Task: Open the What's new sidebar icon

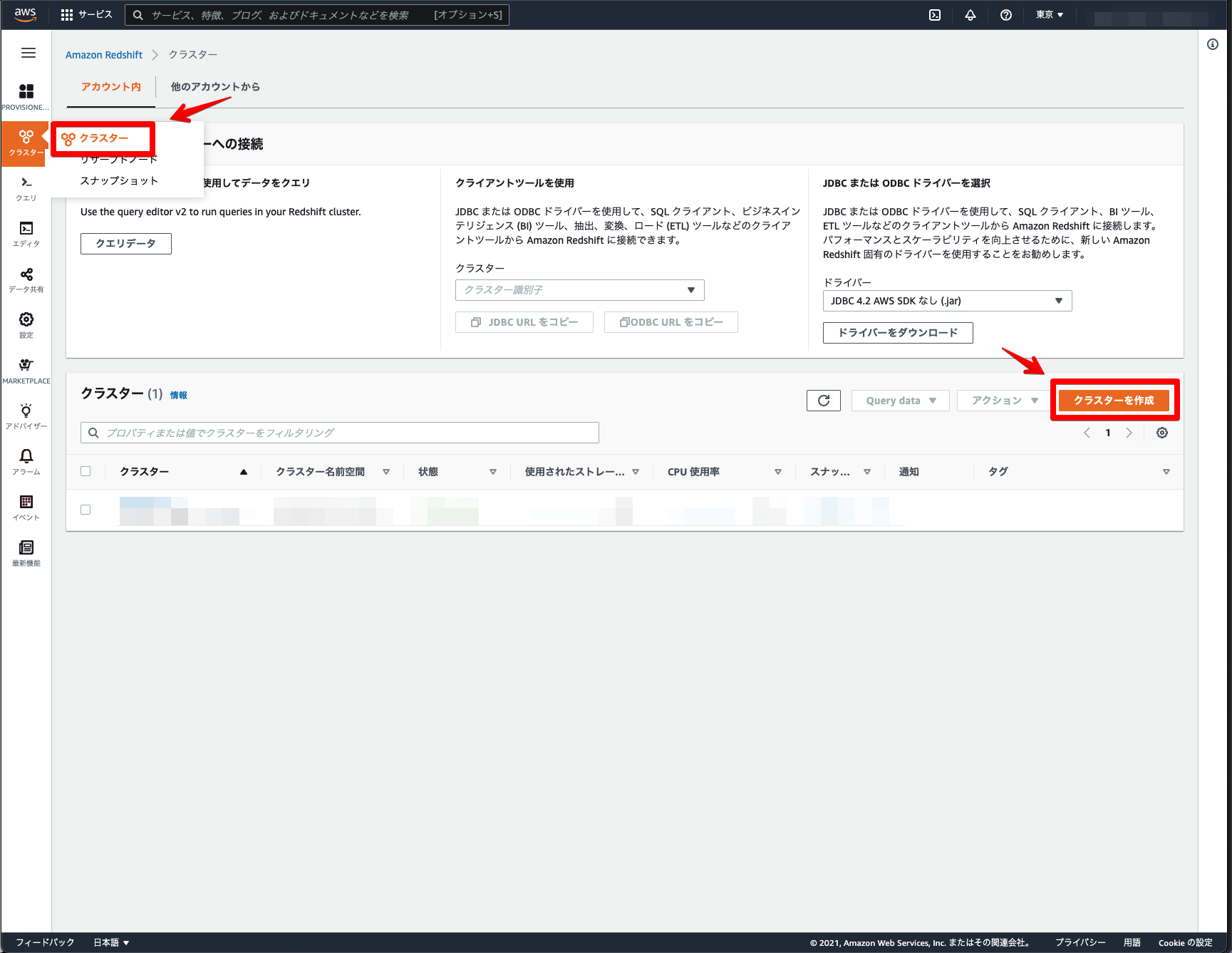Action: click(26, 554)
